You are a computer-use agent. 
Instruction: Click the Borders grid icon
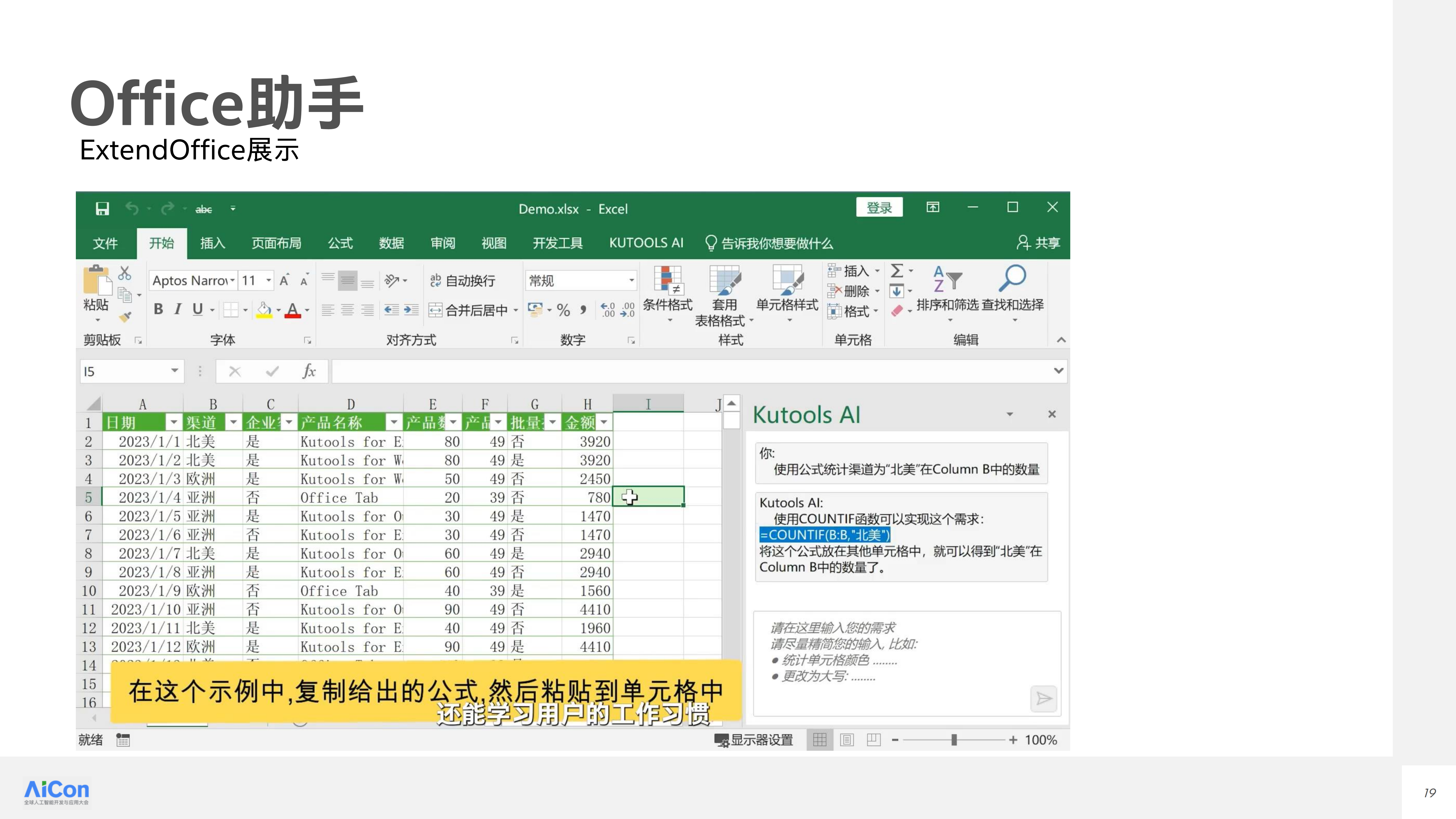pos(230,310)
